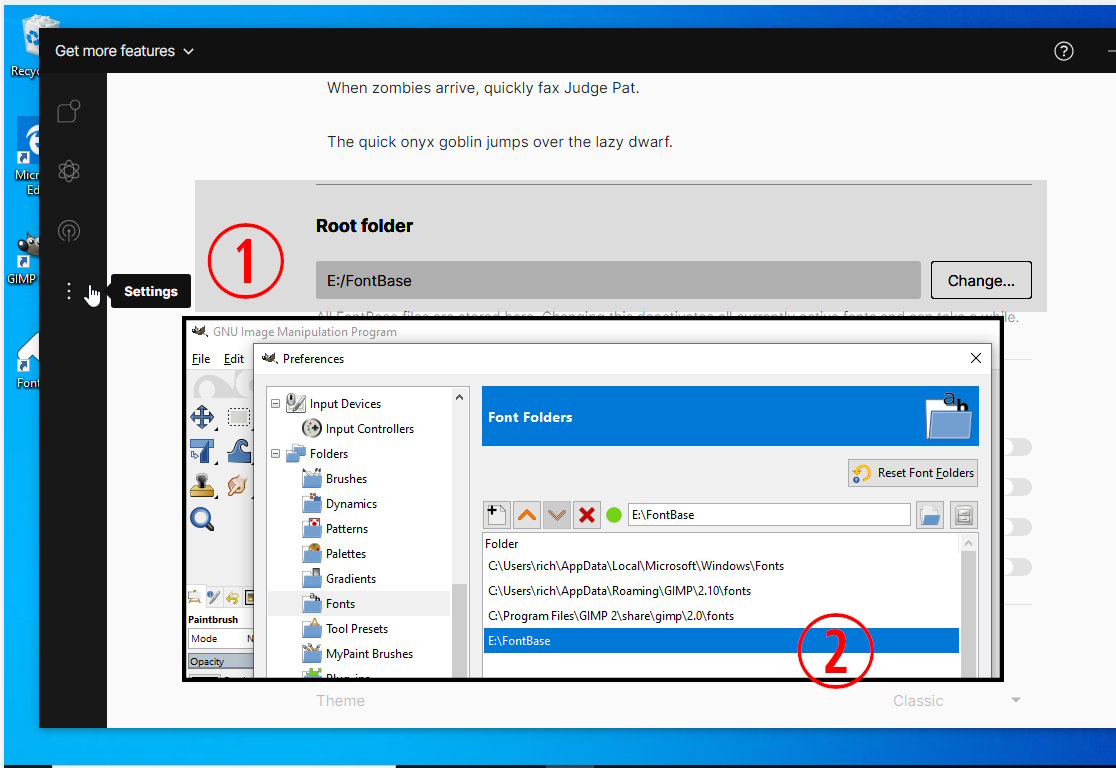Click Reset Font Folders button
This screenshot has height=768, width=1116.
[x=912, y=473]
